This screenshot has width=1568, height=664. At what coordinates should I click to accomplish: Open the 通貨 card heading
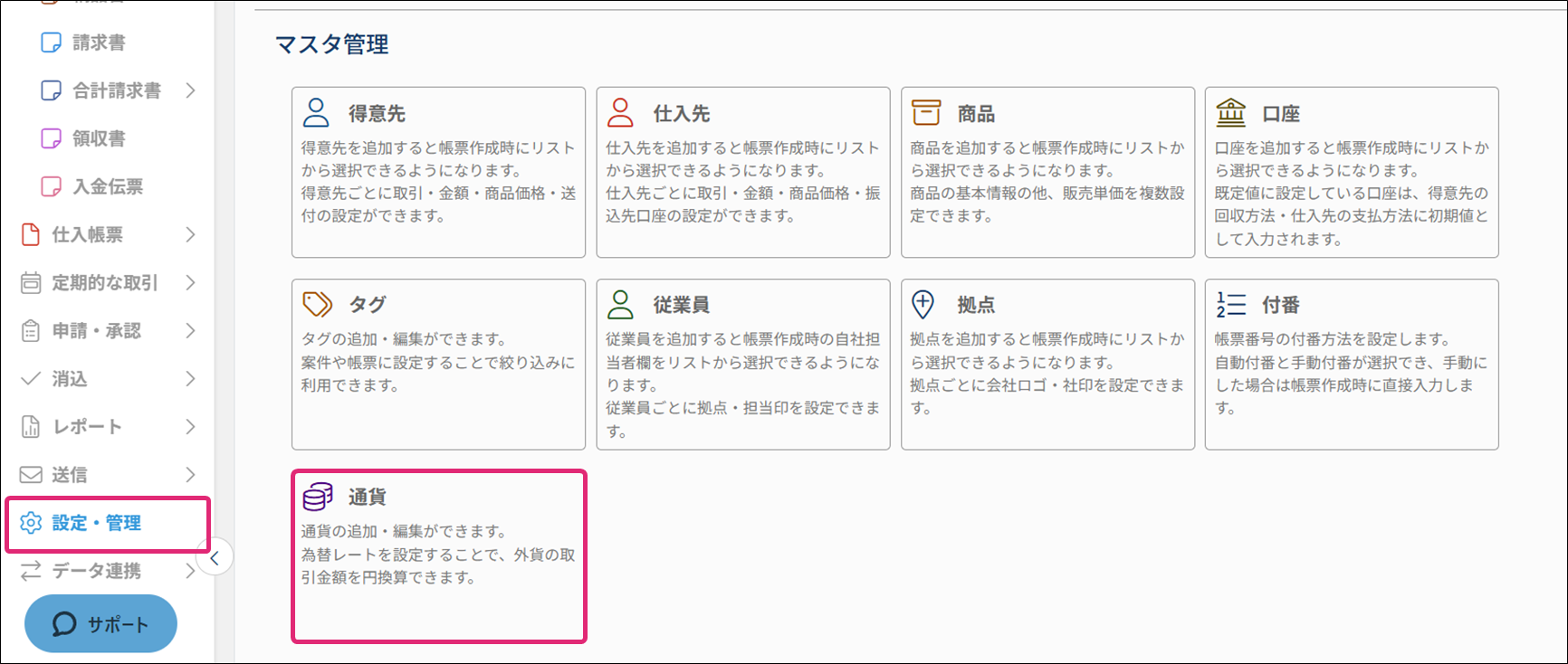point(368,497)
